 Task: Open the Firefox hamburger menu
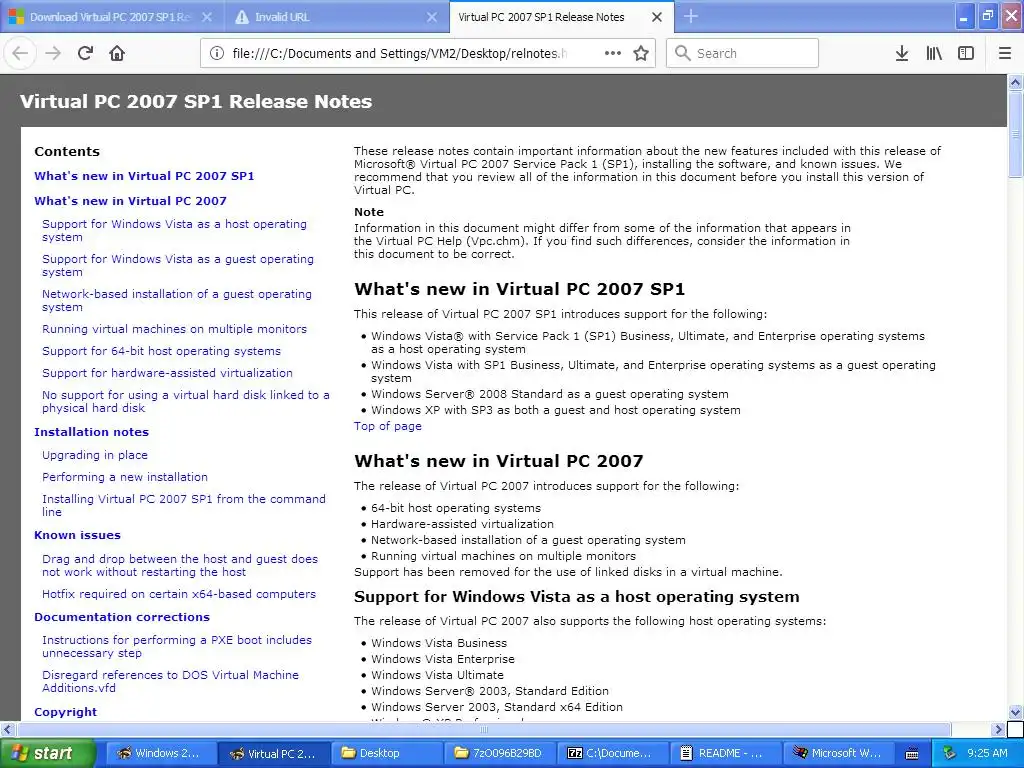click(1005, 53)
